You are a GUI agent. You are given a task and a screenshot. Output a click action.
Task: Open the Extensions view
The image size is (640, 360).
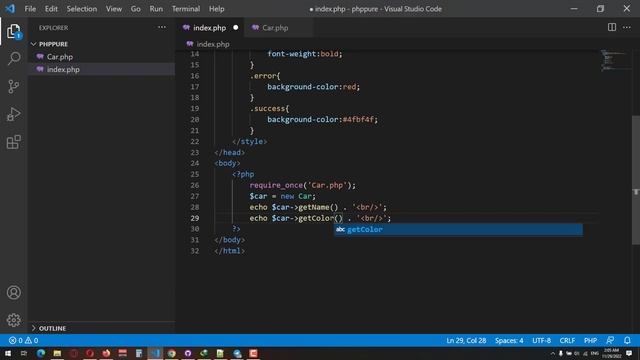13,142
